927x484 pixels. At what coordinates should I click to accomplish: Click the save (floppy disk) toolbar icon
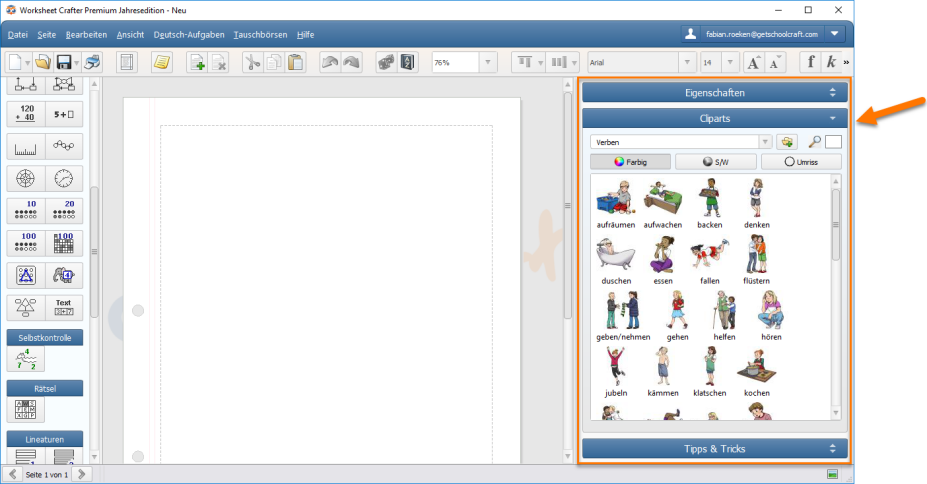(x=63, y=62)
